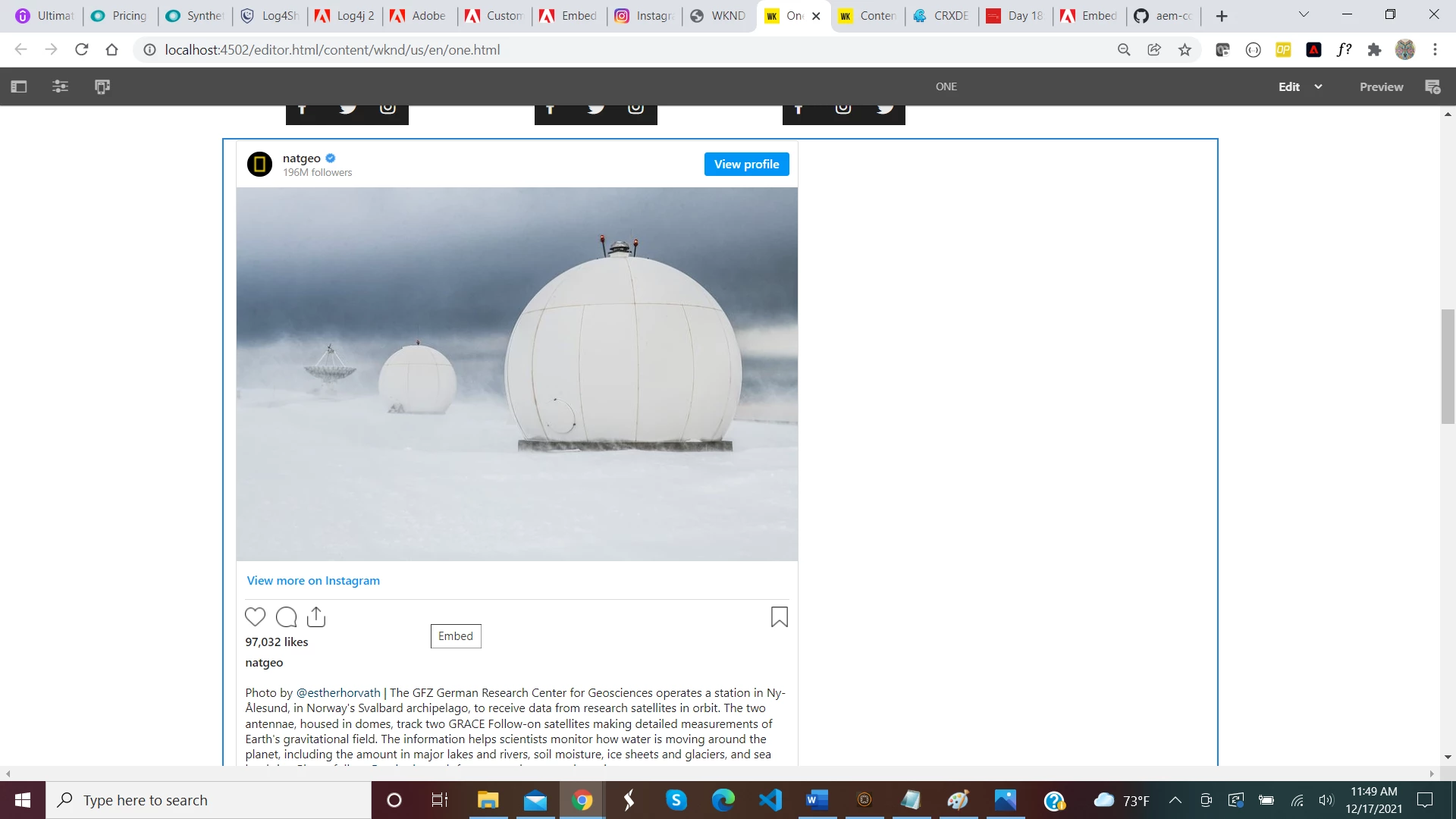
Task: Open View more on Instagram link
Action: 313,580
